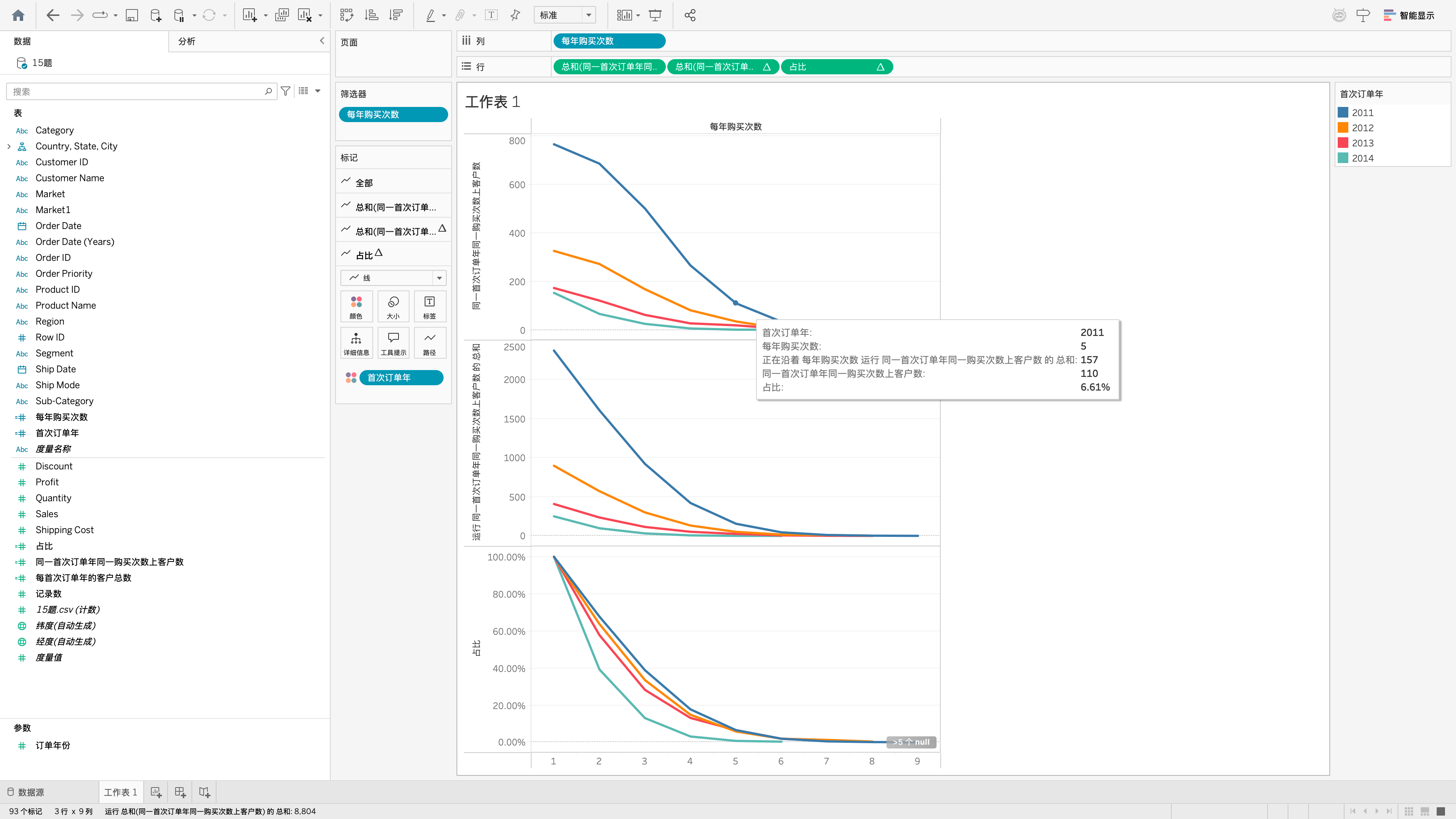Click the undo back arrow
The width and height of the screenshot is (1456, 819).
tap(53, 15)
